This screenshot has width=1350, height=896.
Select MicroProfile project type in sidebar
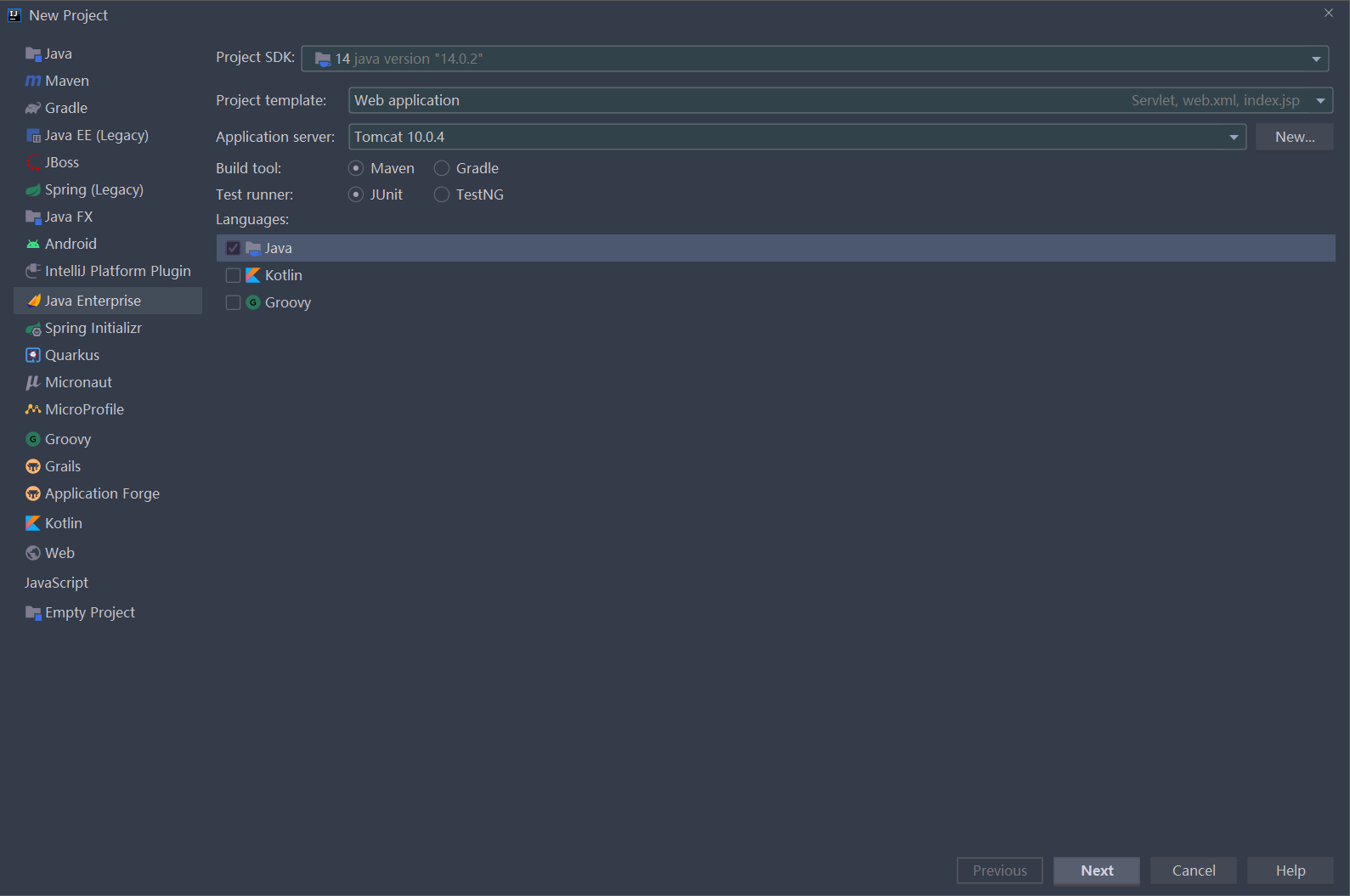point(108,409)
